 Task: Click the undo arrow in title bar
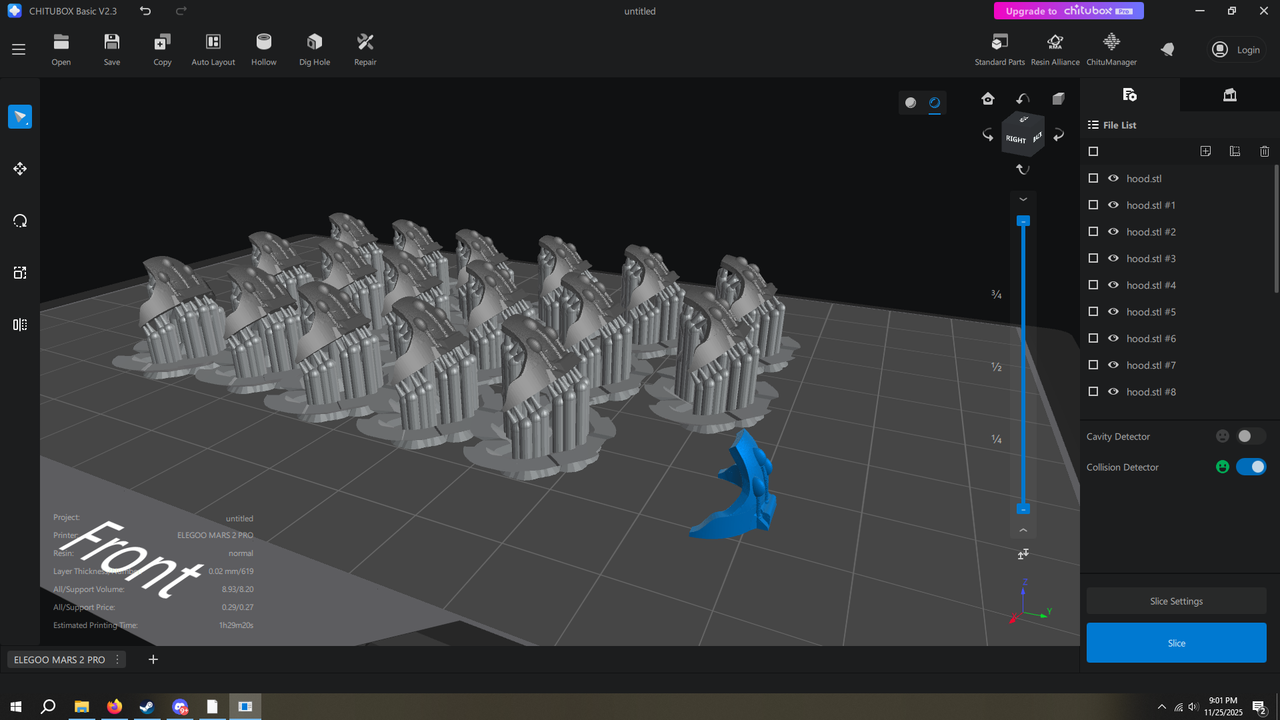[146, 11]
